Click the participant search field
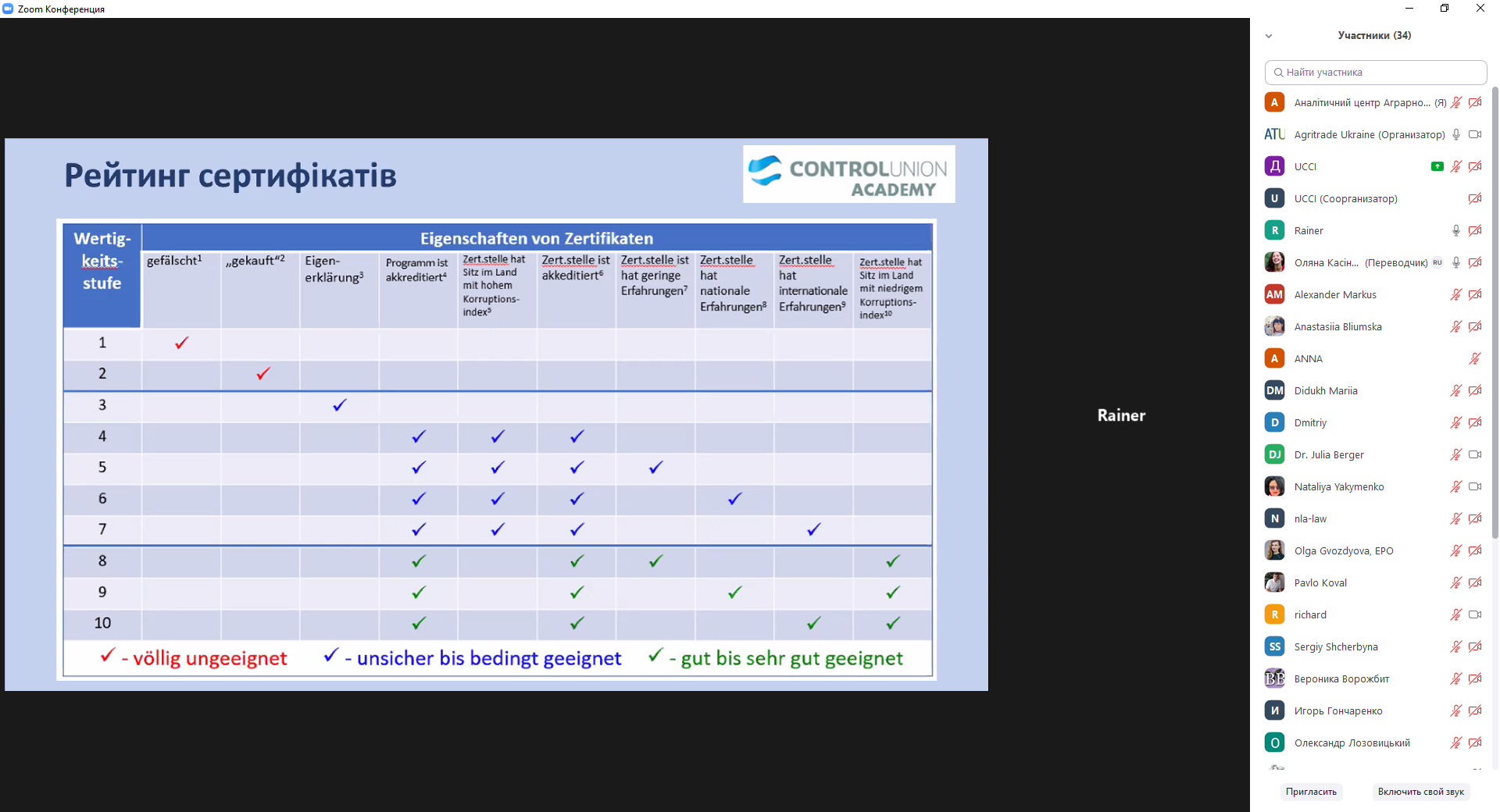Image resolution: width=1500 pixels, height=812 pixels. coord(1376,72)
